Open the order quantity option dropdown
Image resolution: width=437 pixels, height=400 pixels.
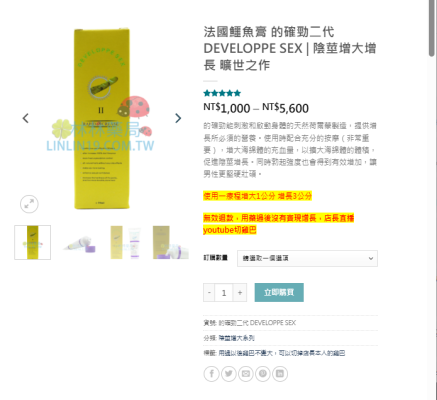coord(307,258)
